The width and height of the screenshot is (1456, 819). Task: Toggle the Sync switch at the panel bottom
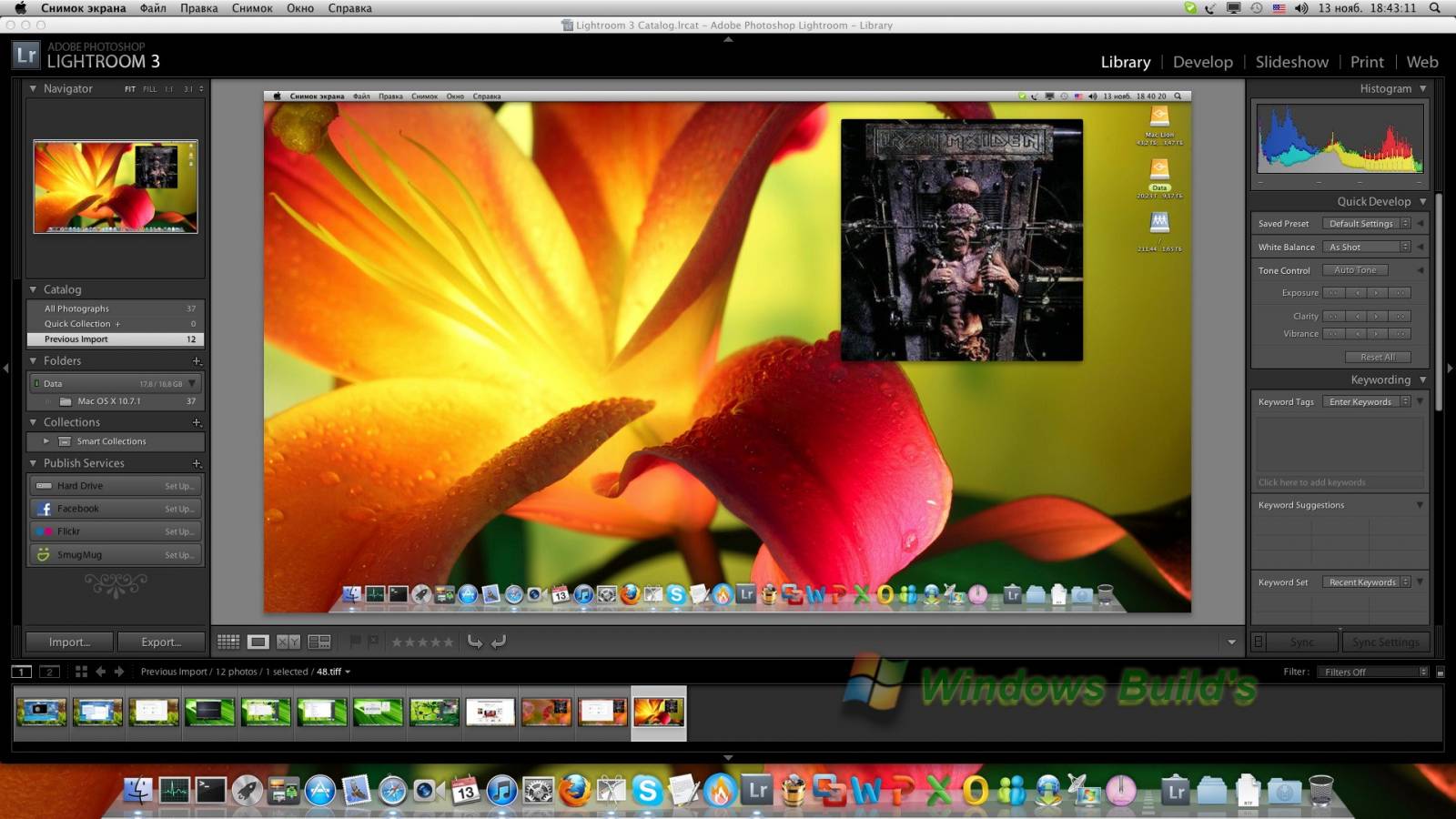[x=1259, y=642]
